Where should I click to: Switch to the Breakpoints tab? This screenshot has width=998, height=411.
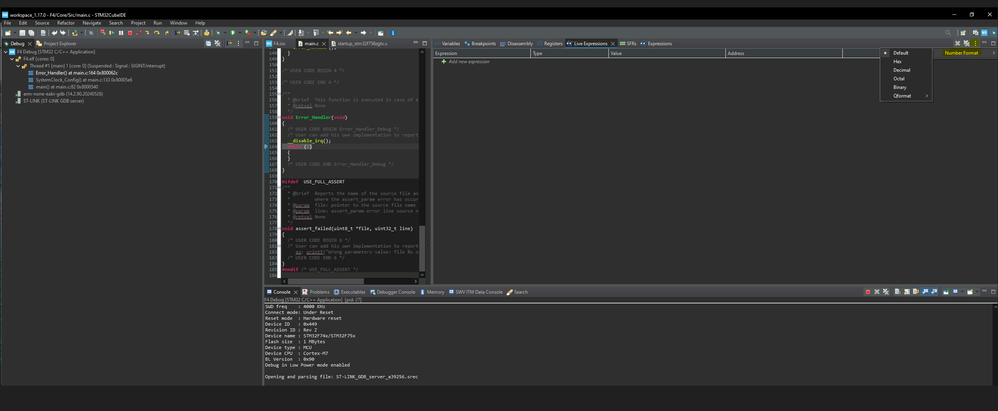click(482, 44)
